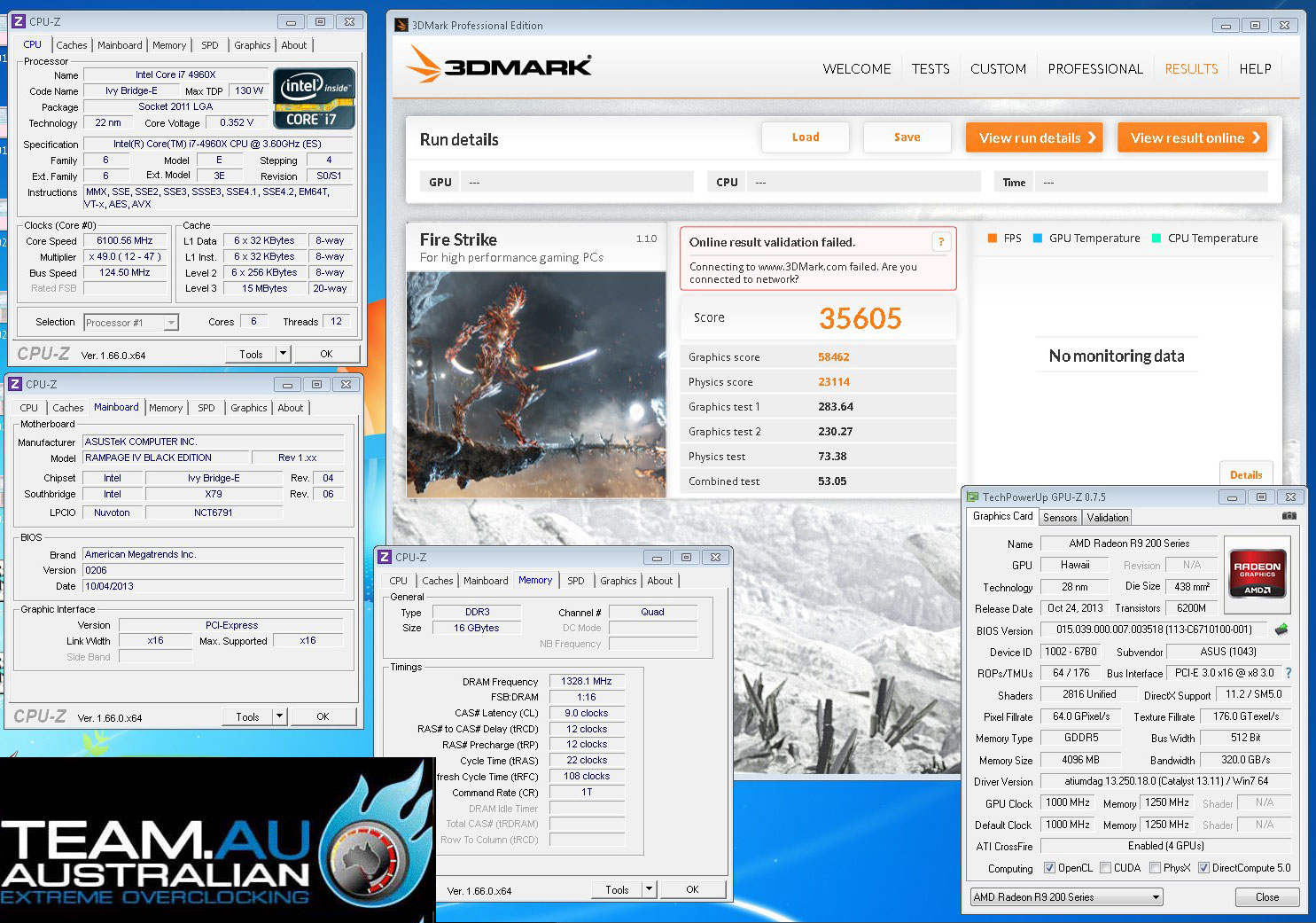1316x923 pixels.
Task: Click the 3DMark title bar icon
Action: 401,25
